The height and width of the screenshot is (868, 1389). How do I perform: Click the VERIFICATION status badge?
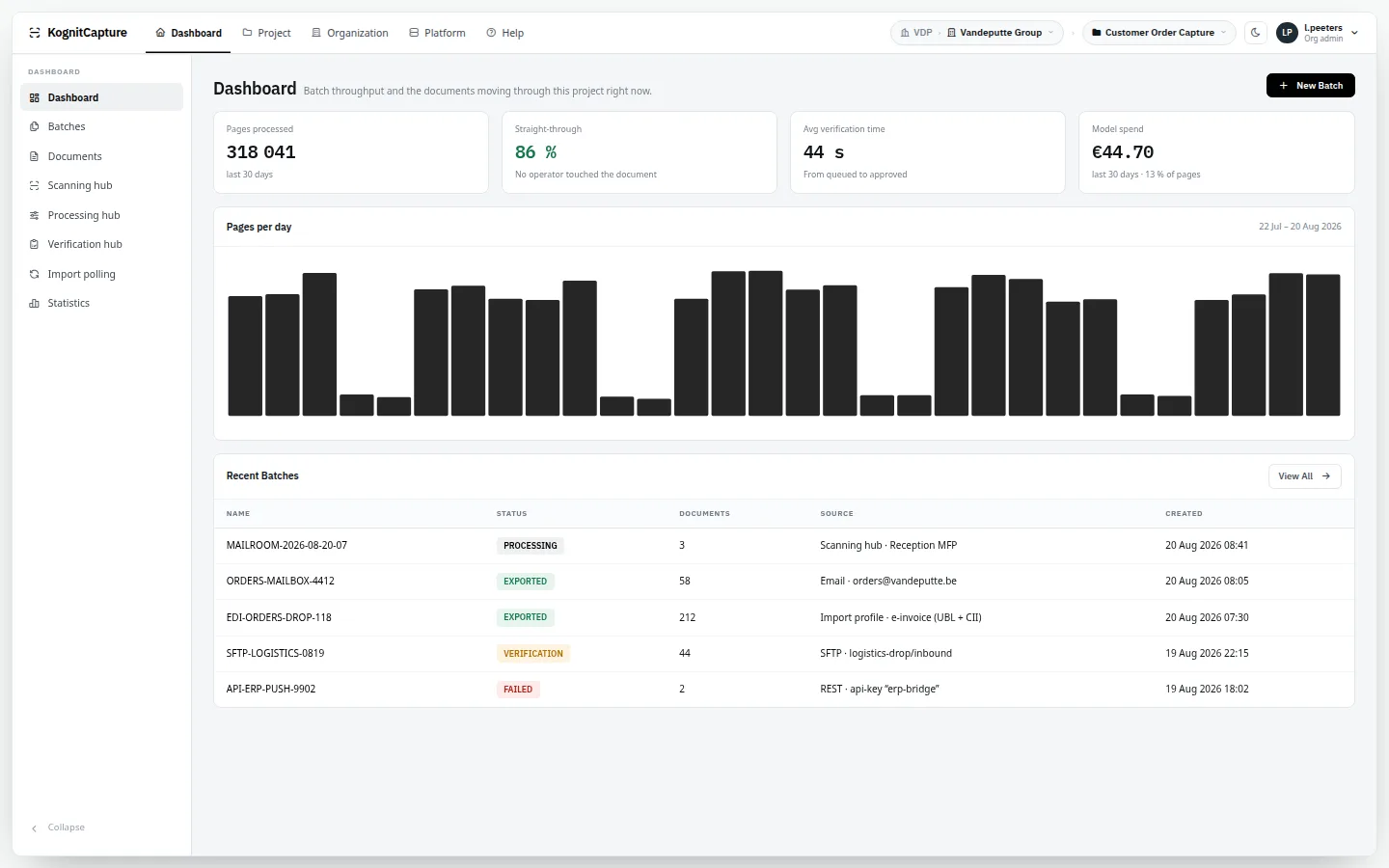(x=533, y=654)
